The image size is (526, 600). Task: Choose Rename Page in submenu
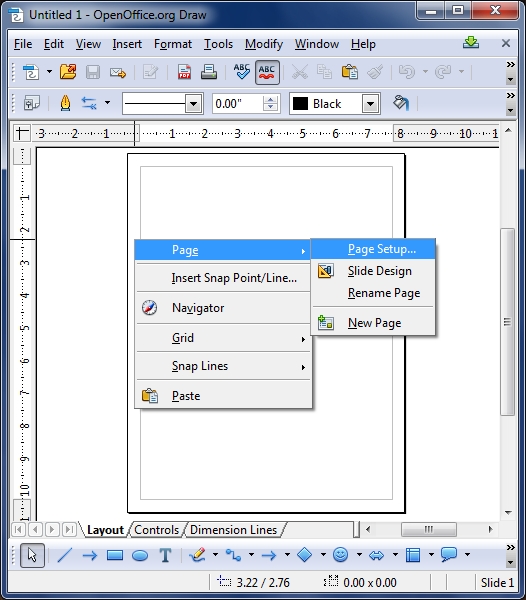coord(373,293)
